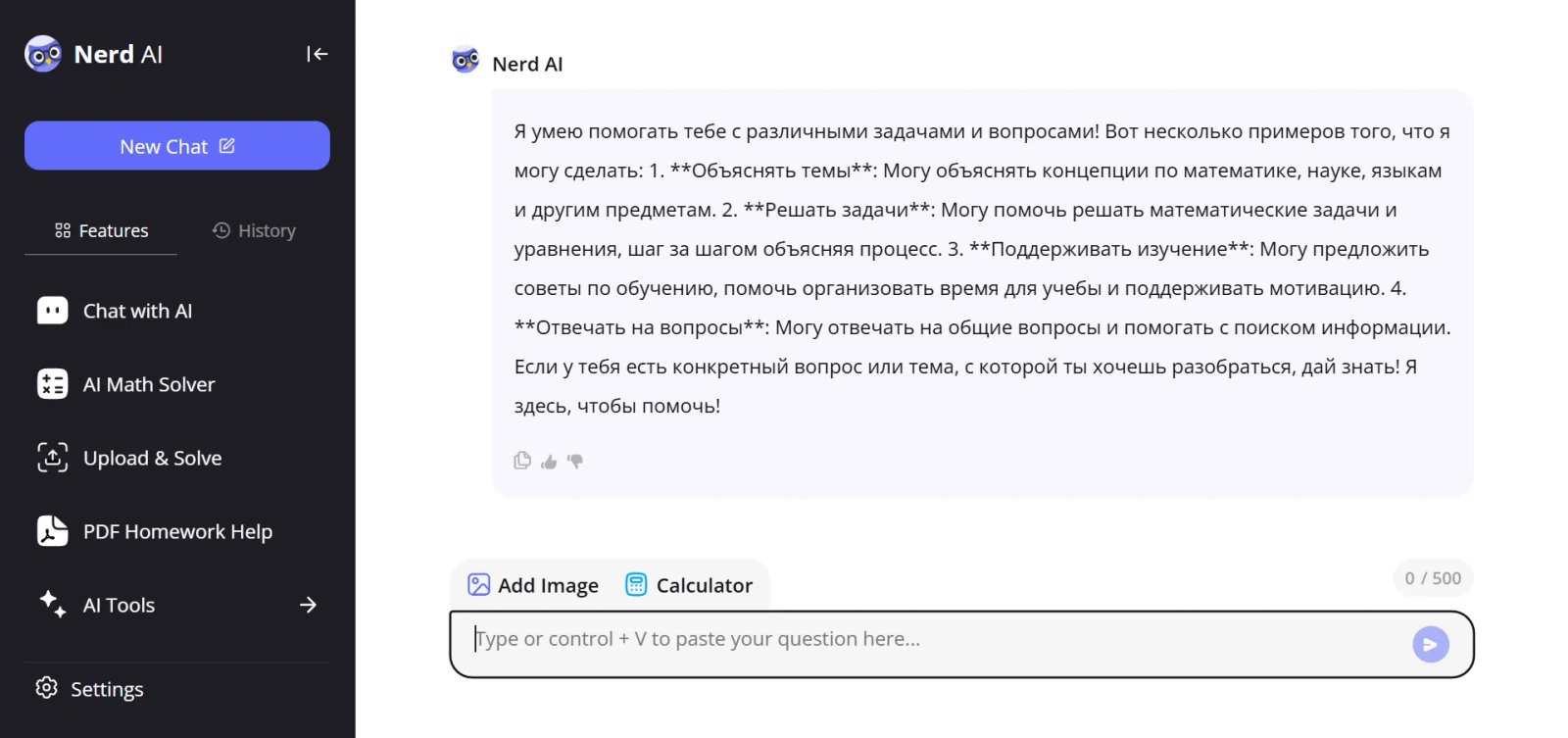Click the Nerd AI owl logo in sidebar

(x=42, y=54)
